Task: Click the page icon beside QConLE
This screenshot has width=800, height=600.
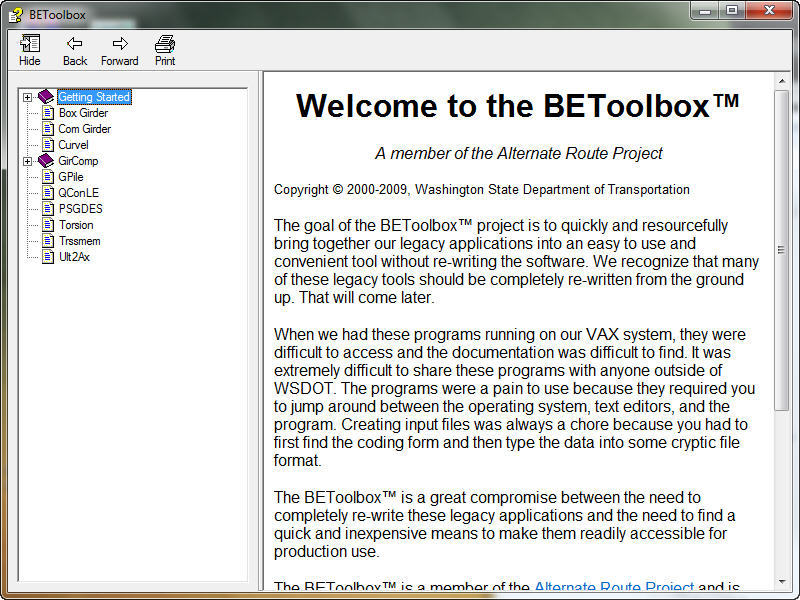Action: pyautogui.click(x=48, y=193)
